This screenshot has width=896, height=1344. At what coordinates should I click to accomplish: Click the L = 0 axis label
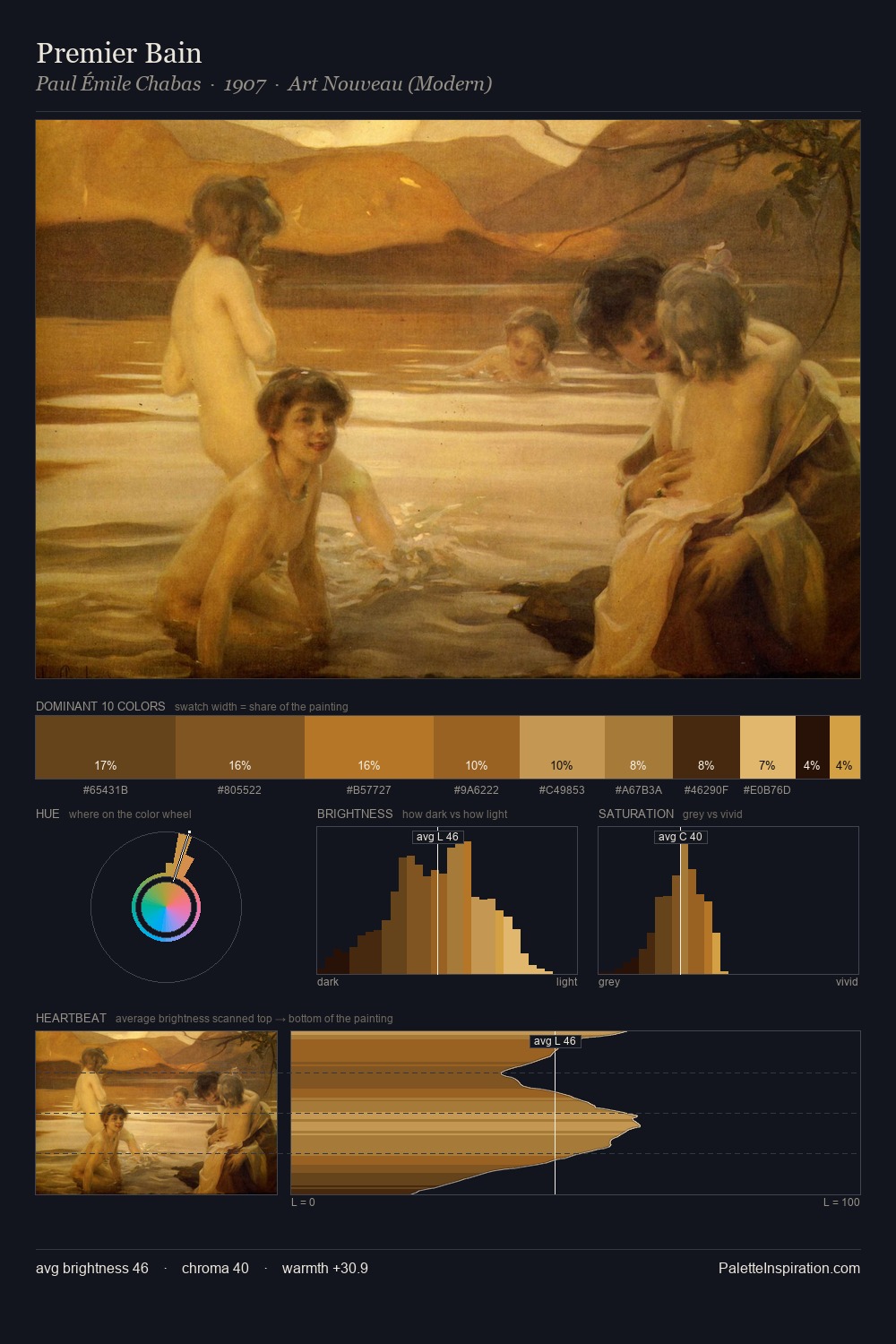pyautogui.click(x=303, y=1202)
